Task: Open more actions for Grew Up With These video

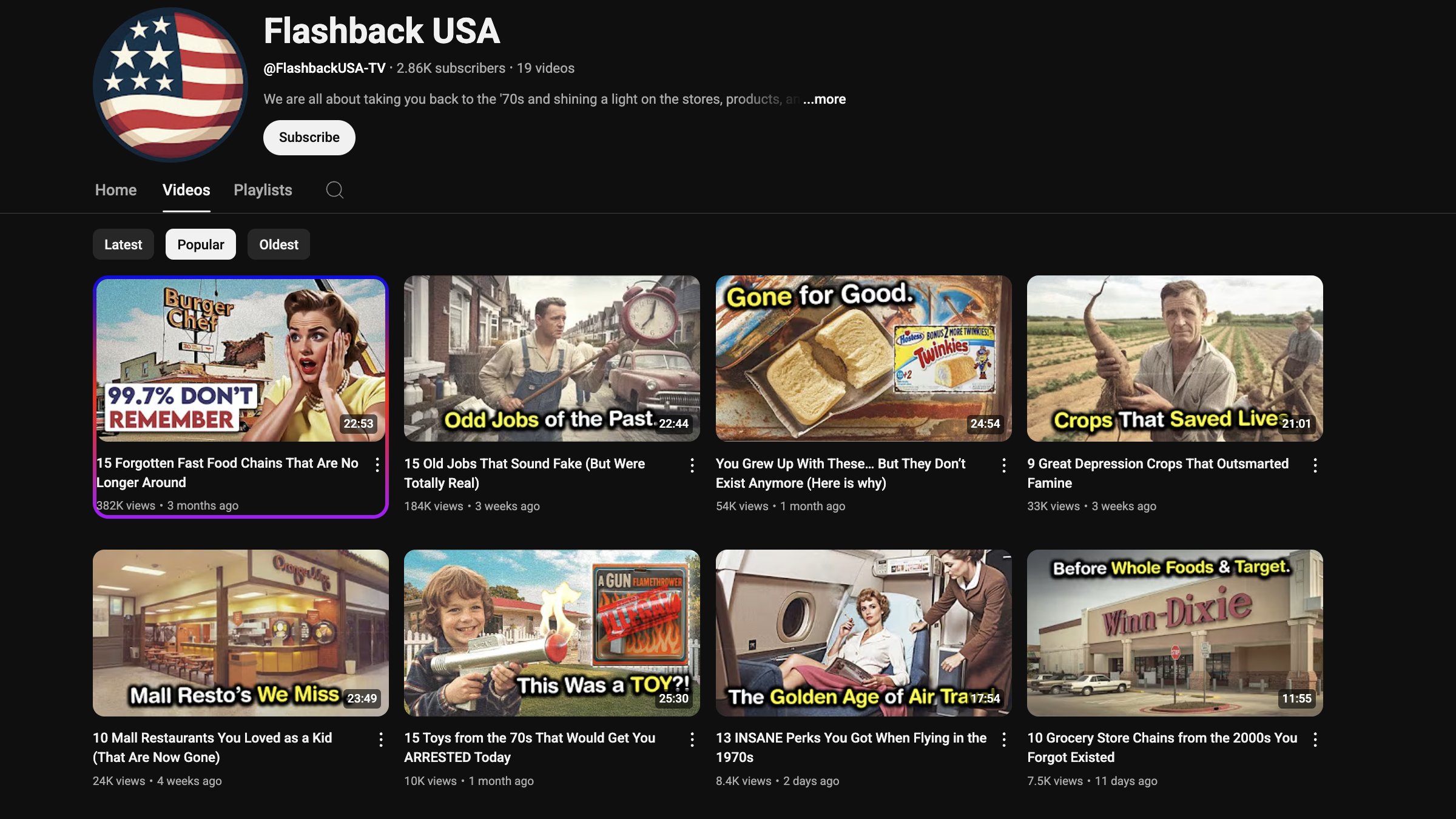Action: coord(1004,465)
